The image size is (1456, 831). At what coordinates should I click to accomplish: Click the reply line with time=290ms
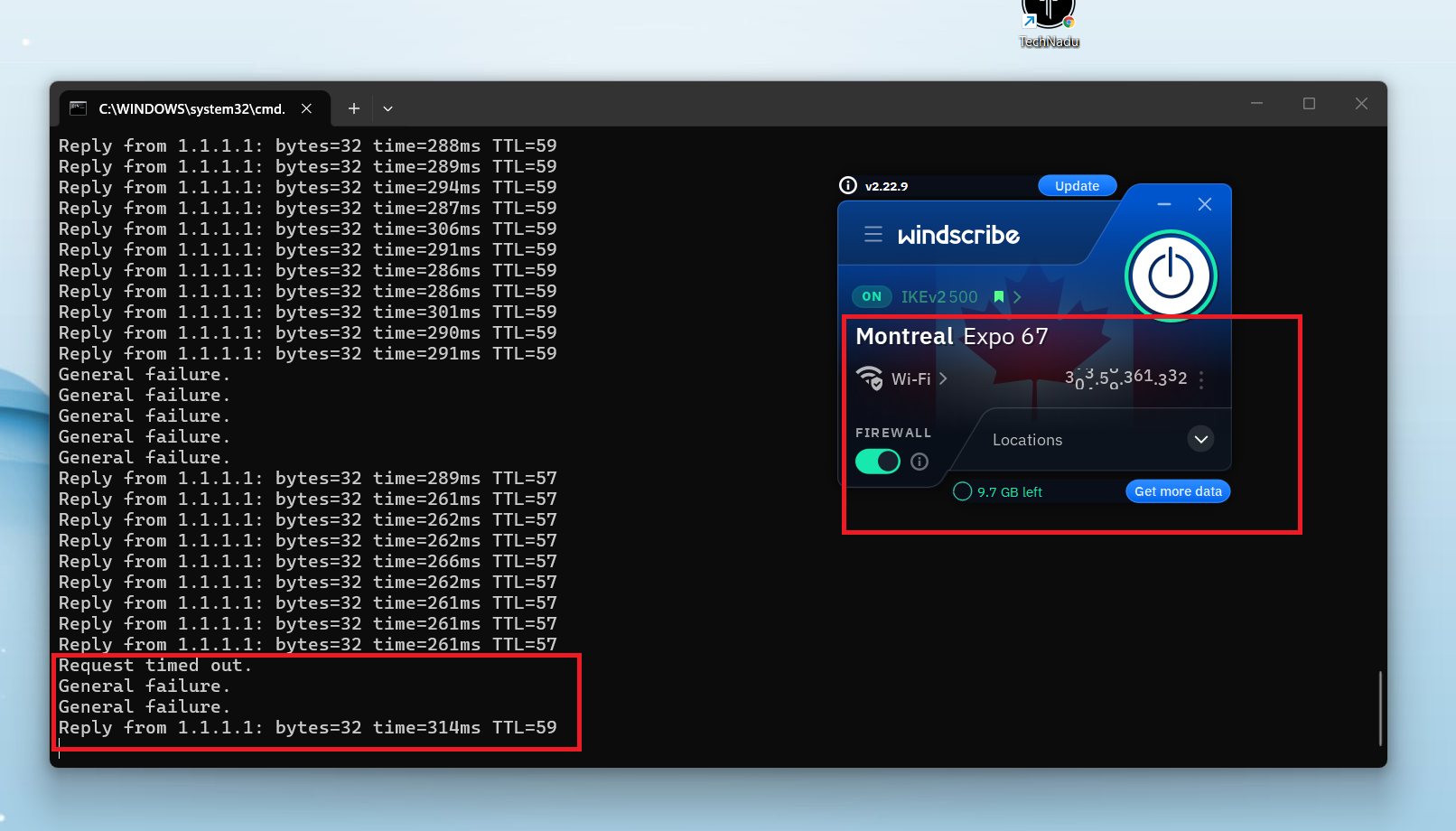pos(308,333)
